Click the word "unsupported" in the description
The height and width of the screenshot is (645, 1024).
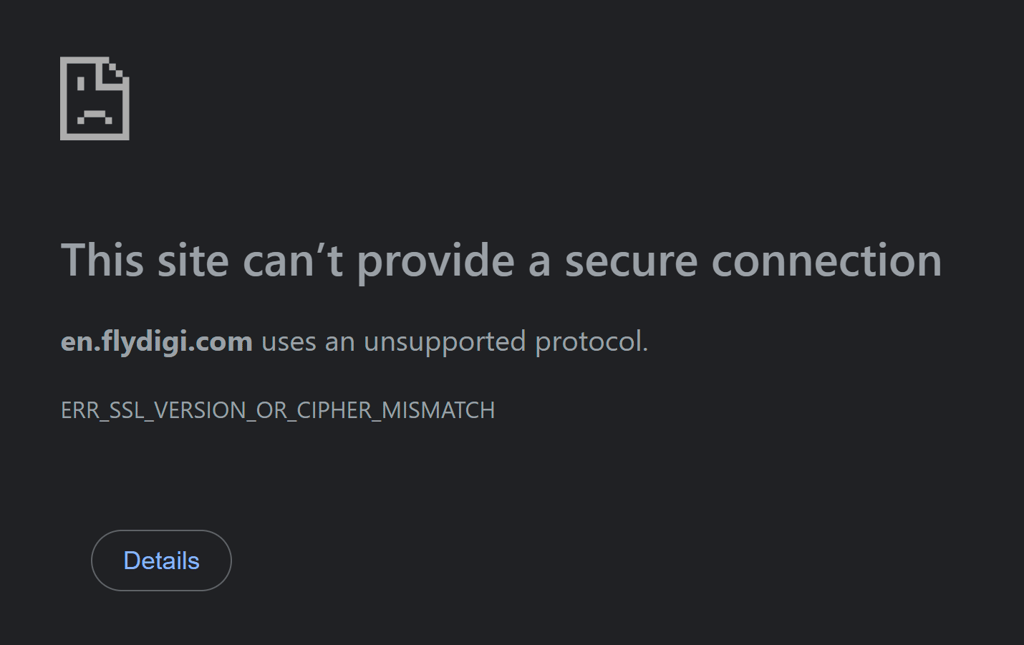coord(445,342)
